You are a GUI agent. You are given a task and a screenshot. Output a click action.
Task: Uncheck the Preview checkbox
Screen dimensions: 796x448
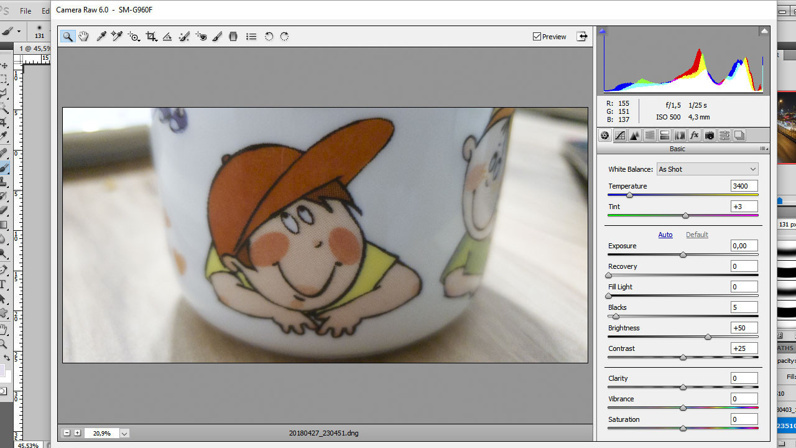click(x=537, y=37)
